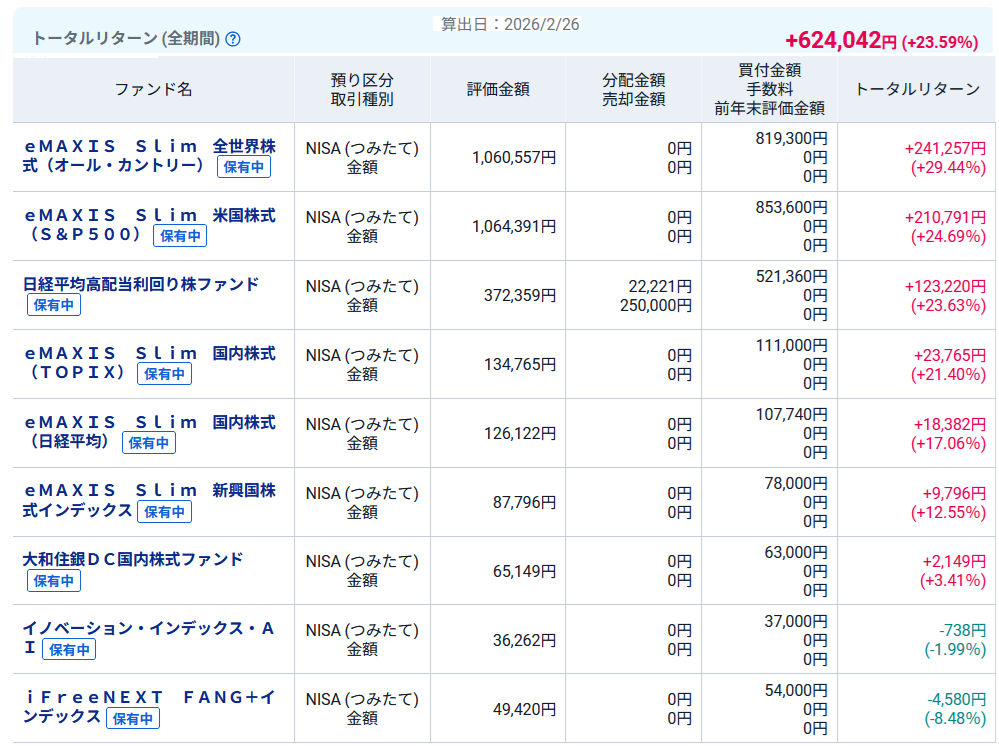
Task: Click the 250,000円 sale amount
Action: [x=656, y=305]
